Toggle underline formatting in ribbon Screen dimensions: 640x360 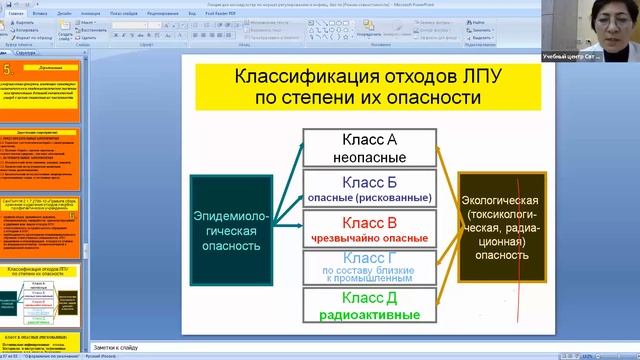(x=132, y=36)
